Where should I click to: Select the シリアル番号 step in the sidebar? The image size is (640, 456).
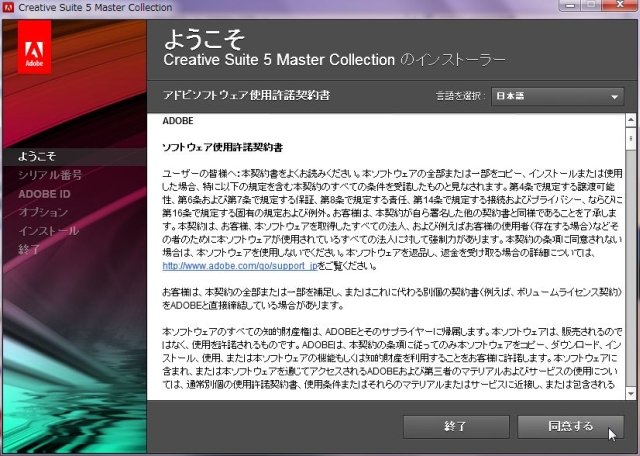pyautogui.click(x=50, y=175)
